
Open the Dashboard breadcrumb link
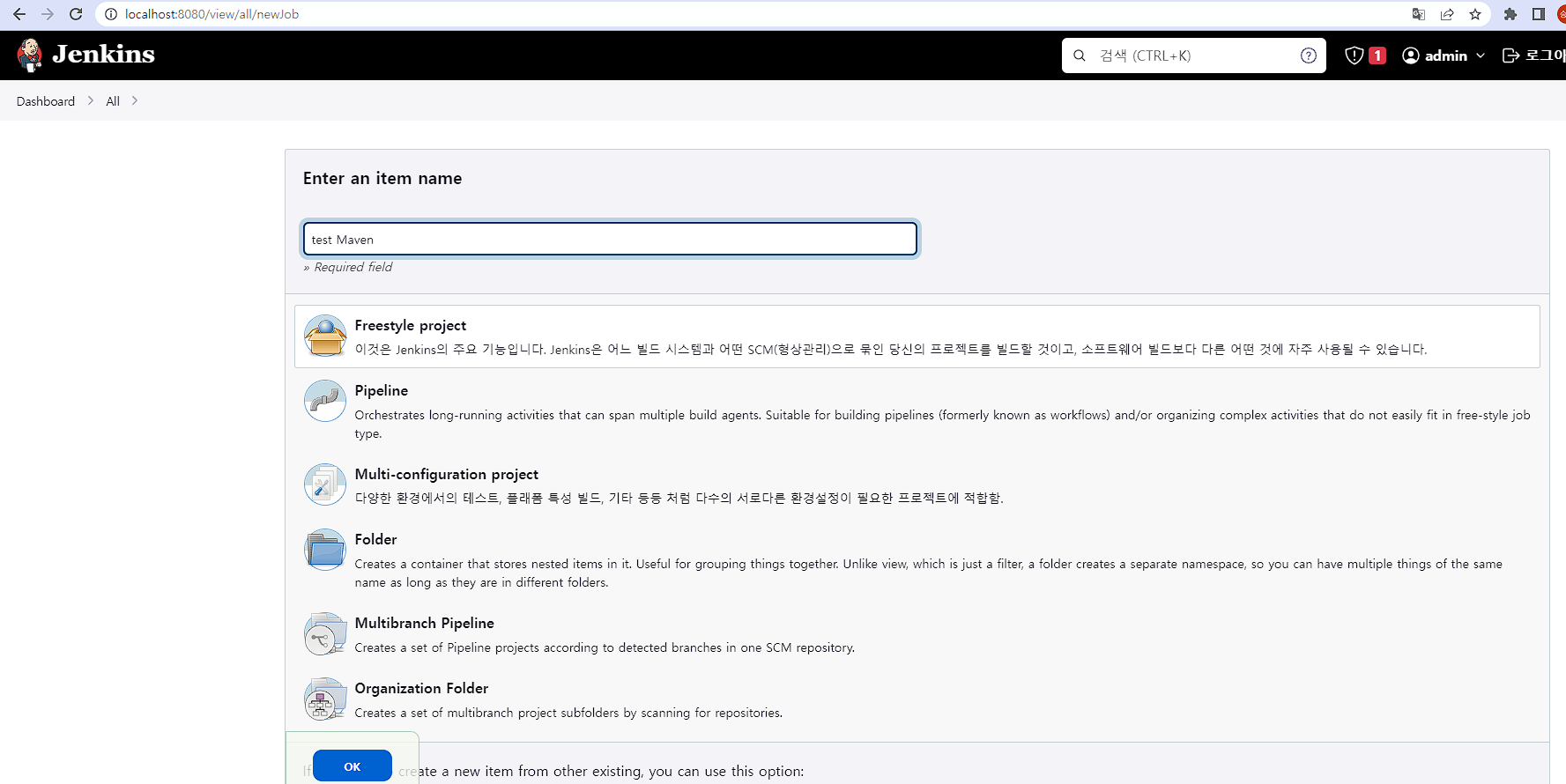(x=46, y=101)
